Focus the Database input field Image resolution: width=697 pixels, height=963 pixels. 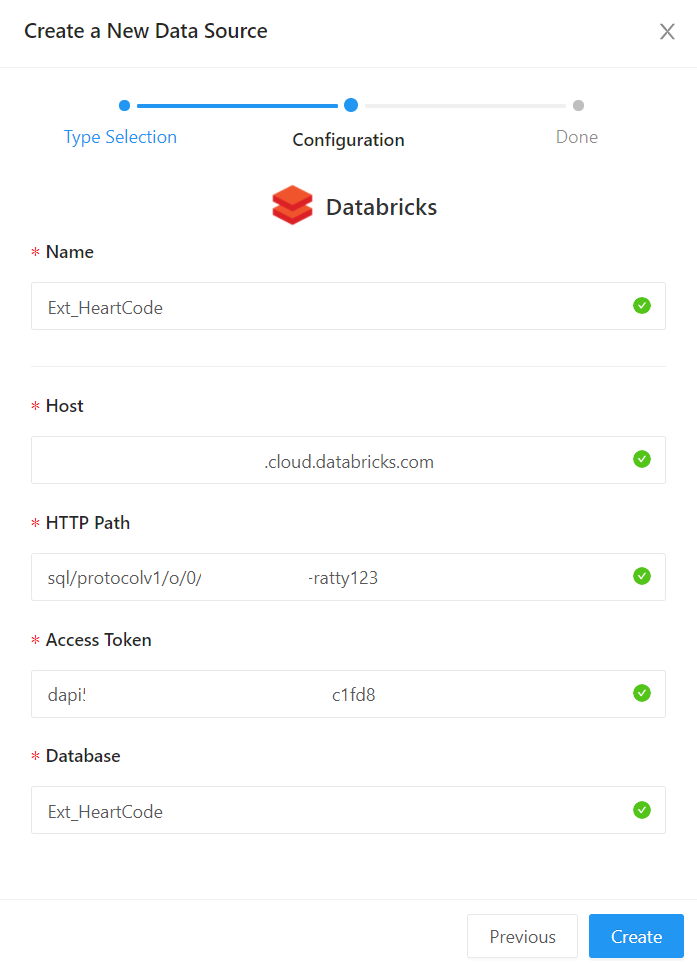(330, 811)
